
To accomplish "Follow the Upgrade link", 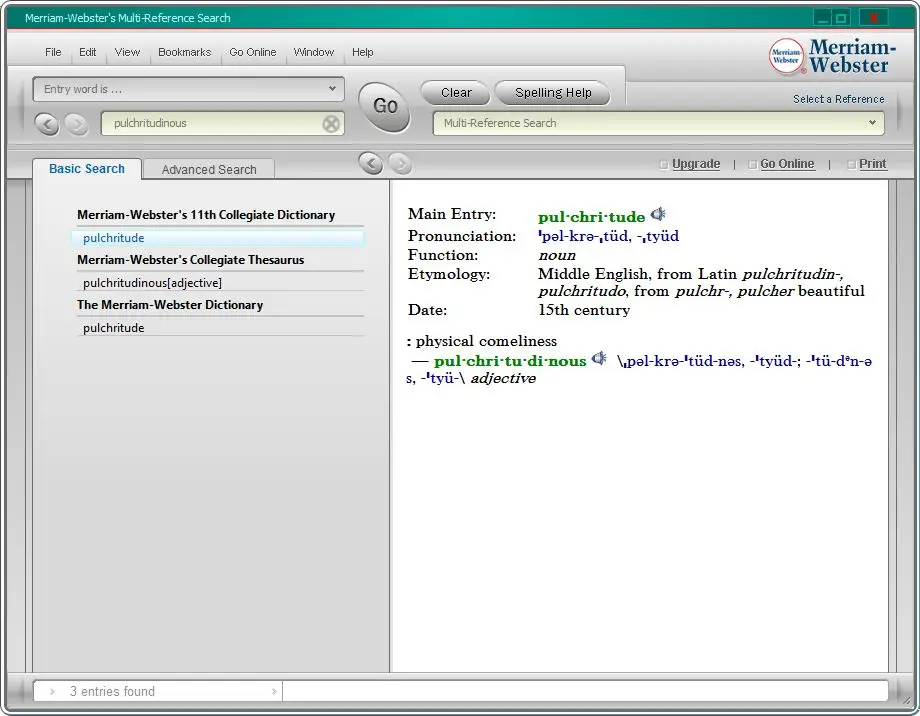I will click(696, 164).
